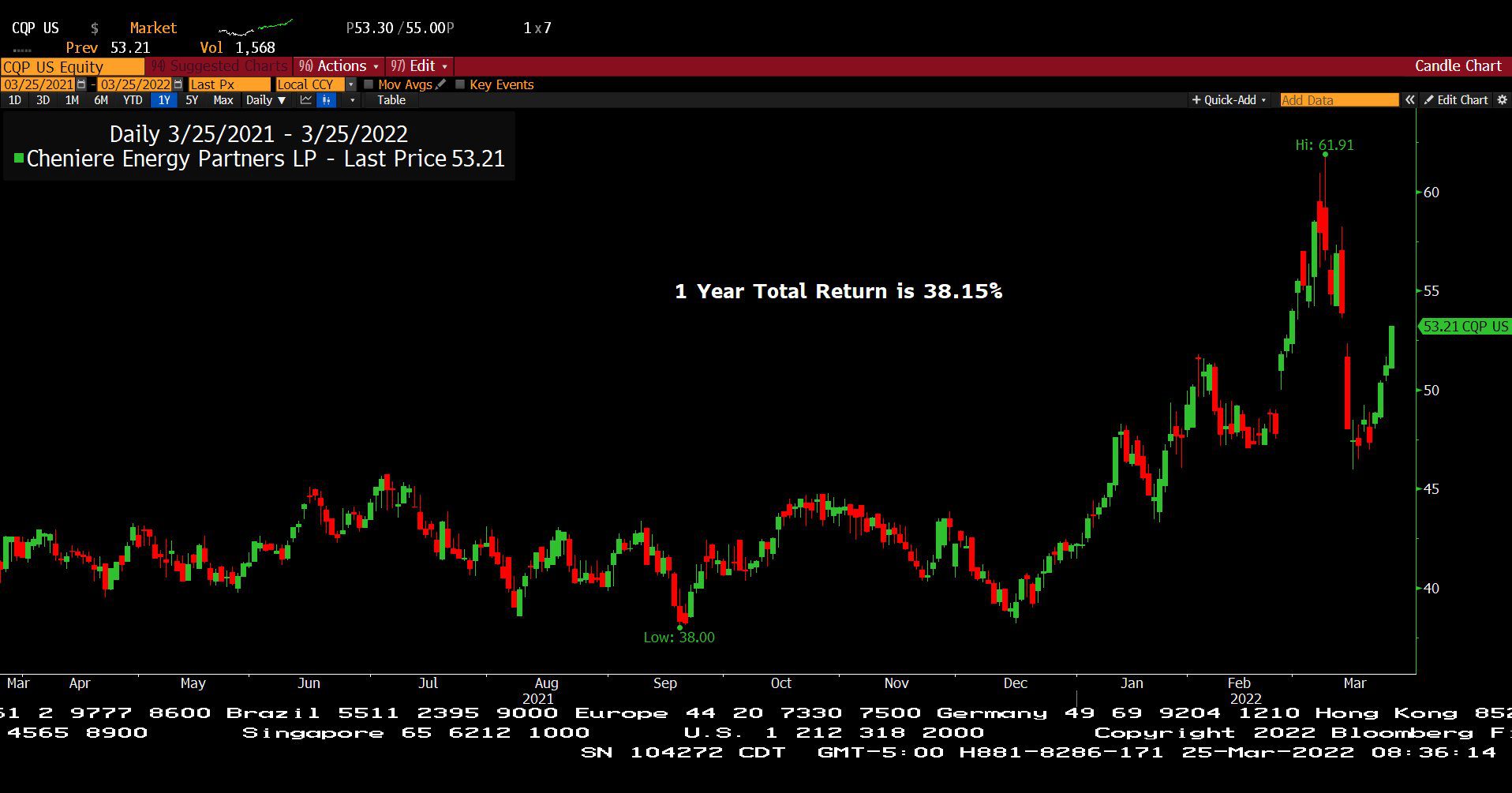Click the Feb x-axis month label
Screen dimensions: 1512x793
[x=1239, y=683]
